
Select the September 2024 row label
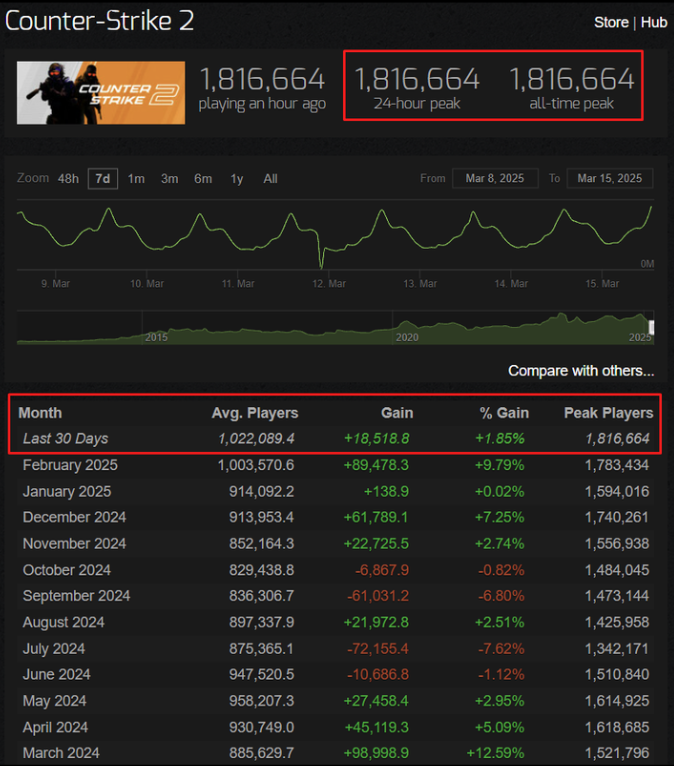(x=76, y=596)
